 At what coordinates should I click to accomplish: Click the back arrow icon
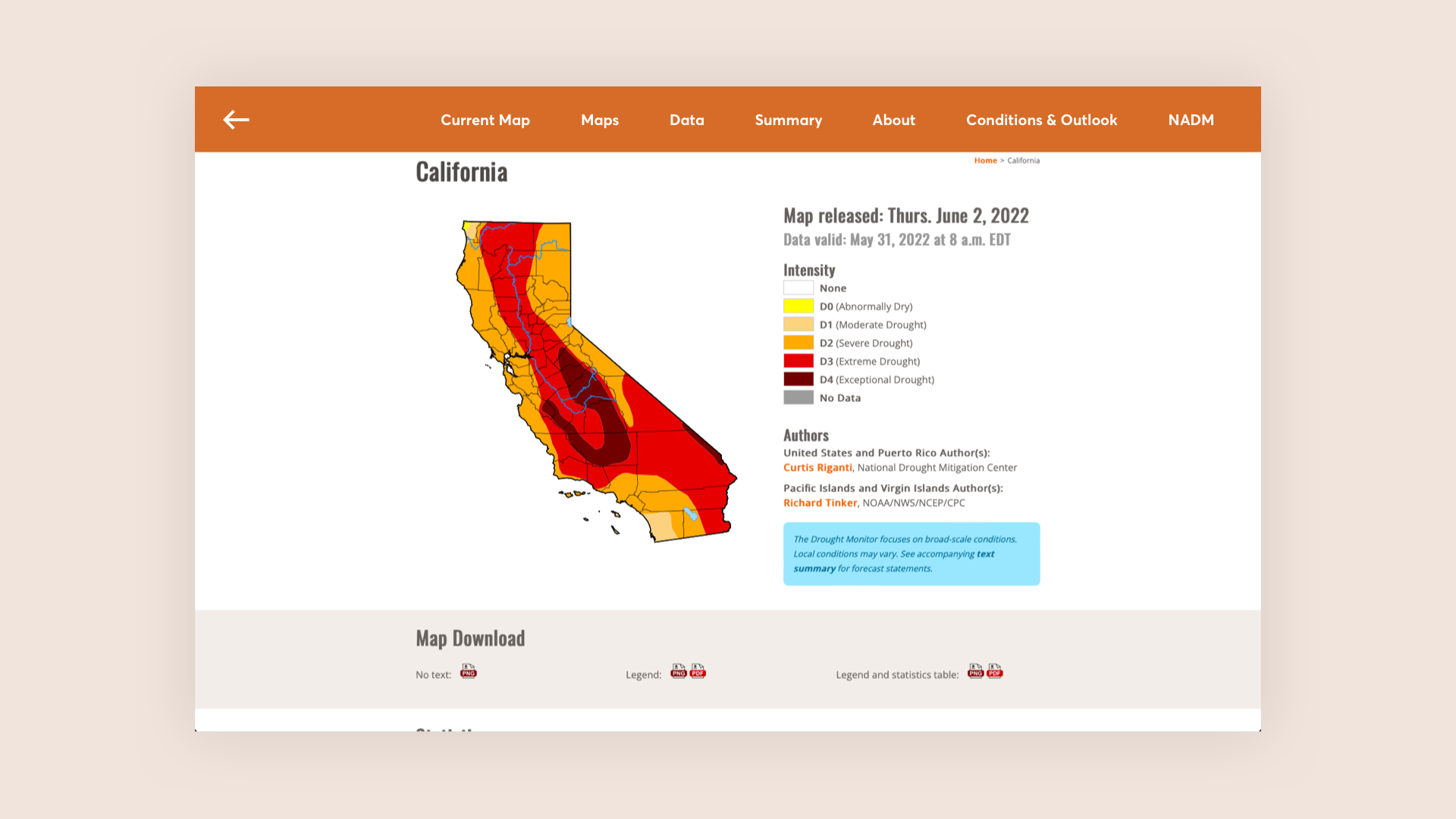click(236, 120)
